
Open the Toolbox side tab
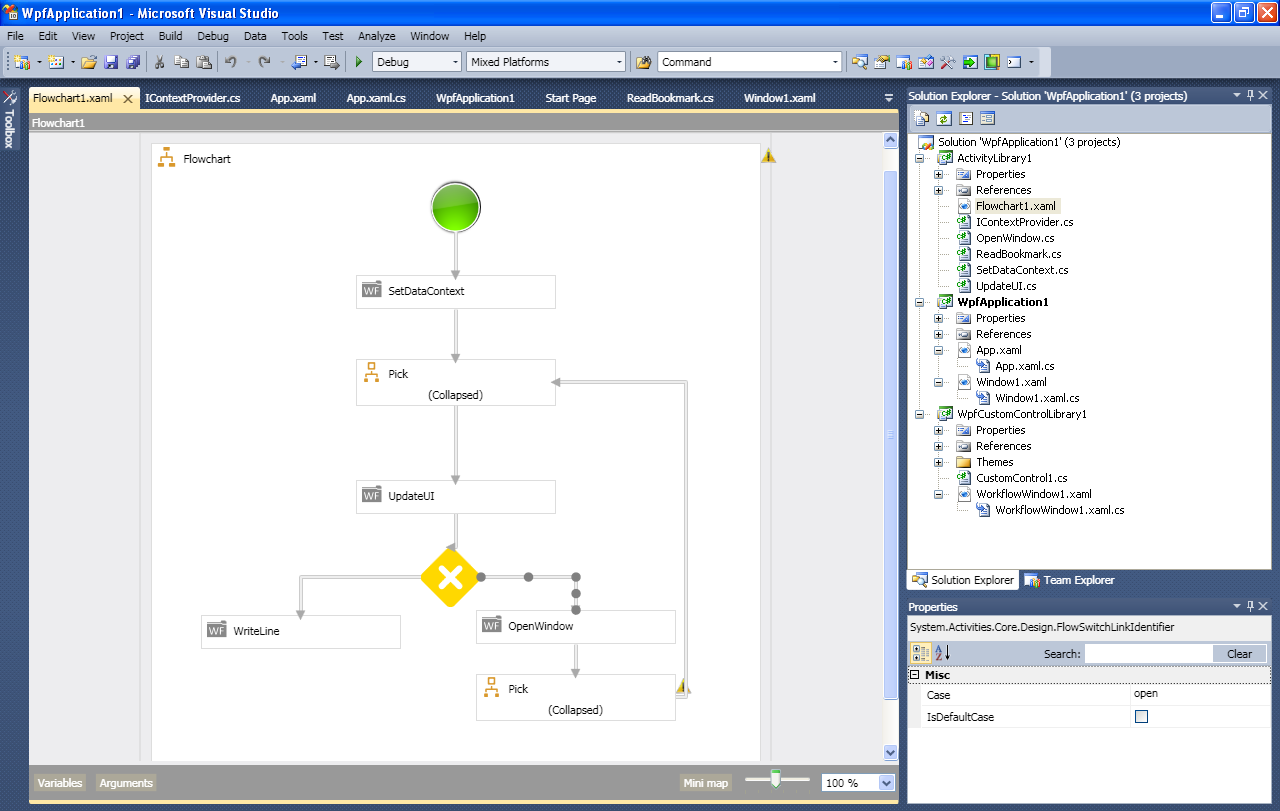point(9,120)
